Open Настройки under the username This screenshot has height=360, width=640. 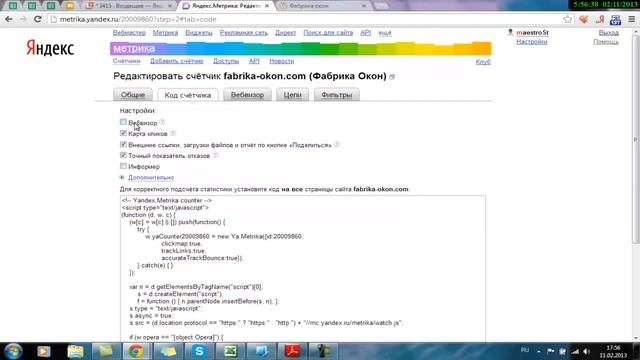(x=532, y=42)
